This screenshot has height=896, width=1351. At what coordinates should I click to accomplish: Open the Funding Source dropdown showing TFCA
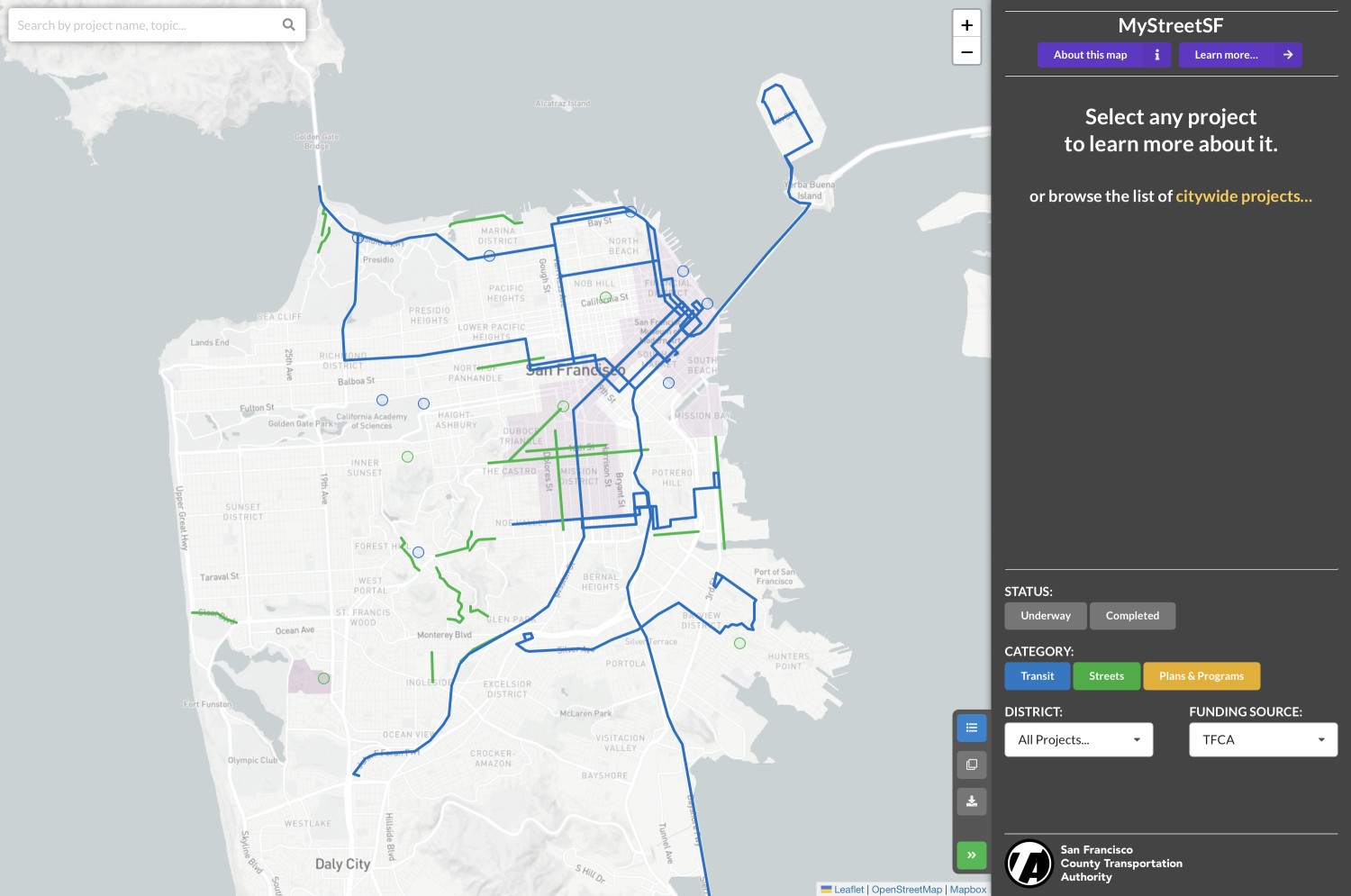tap(1263, 739)
